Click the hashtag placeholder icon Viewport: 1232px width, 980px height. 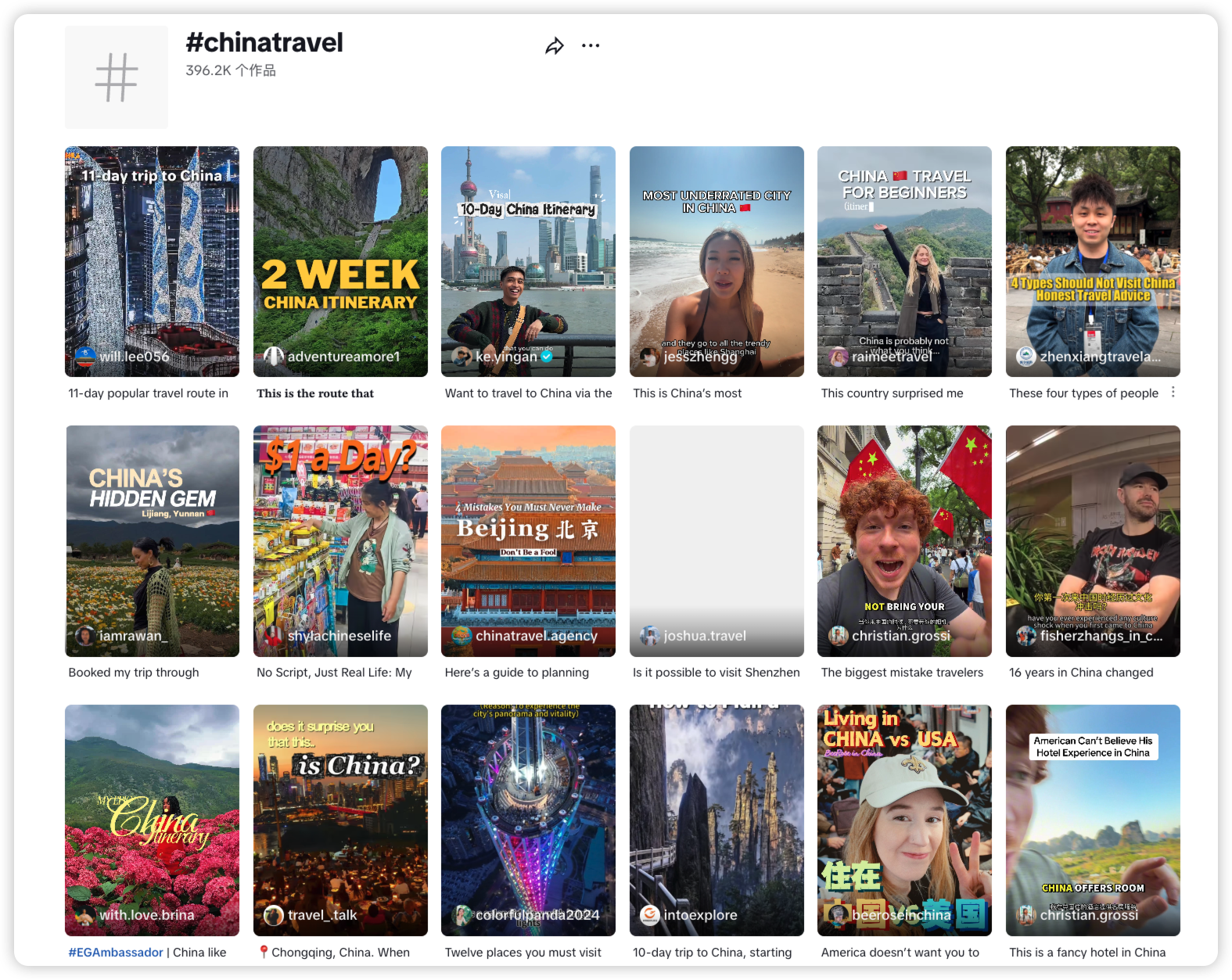[117, 77]
